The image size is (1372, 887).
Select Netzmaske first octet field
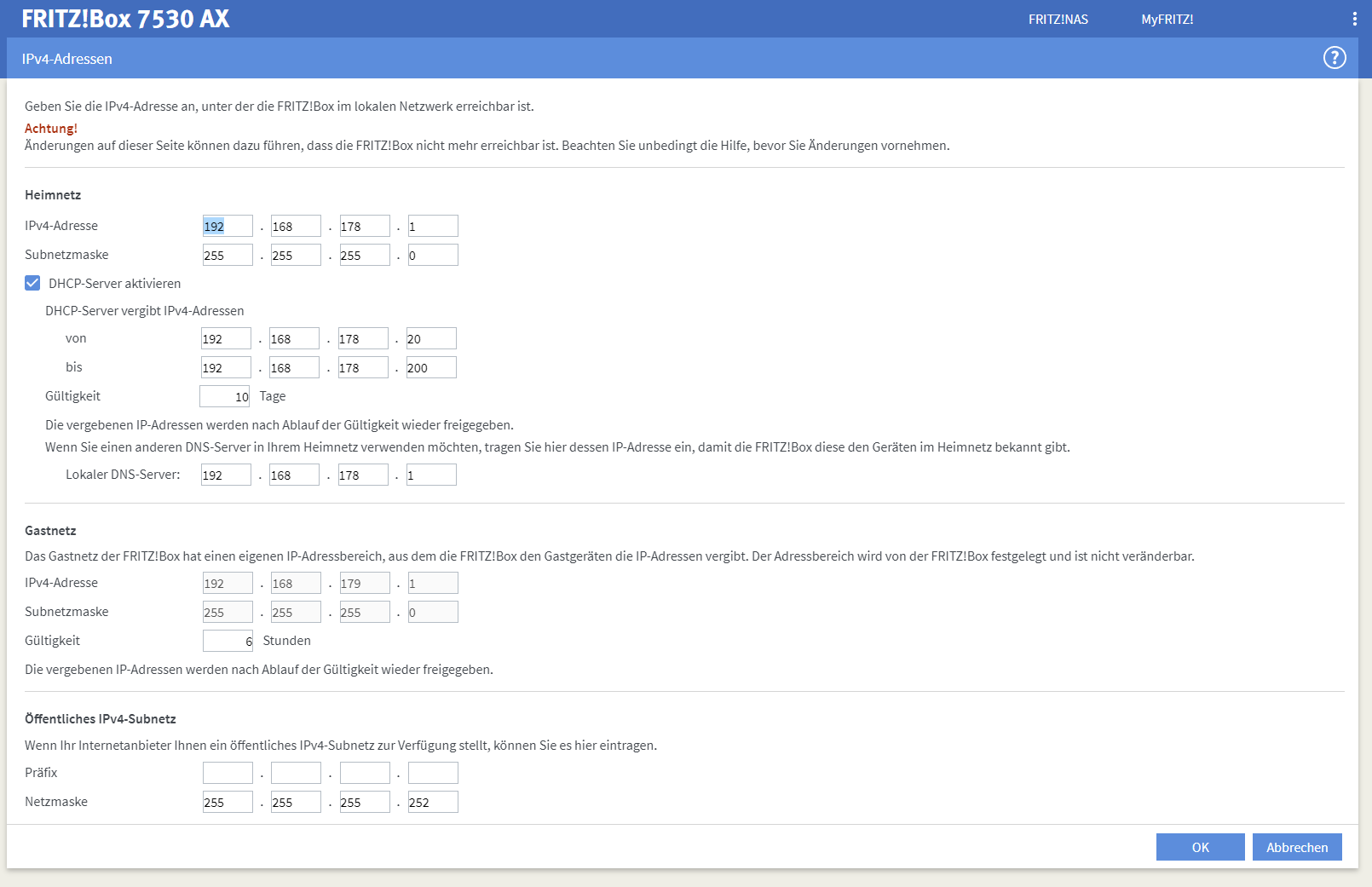[228, 802]
